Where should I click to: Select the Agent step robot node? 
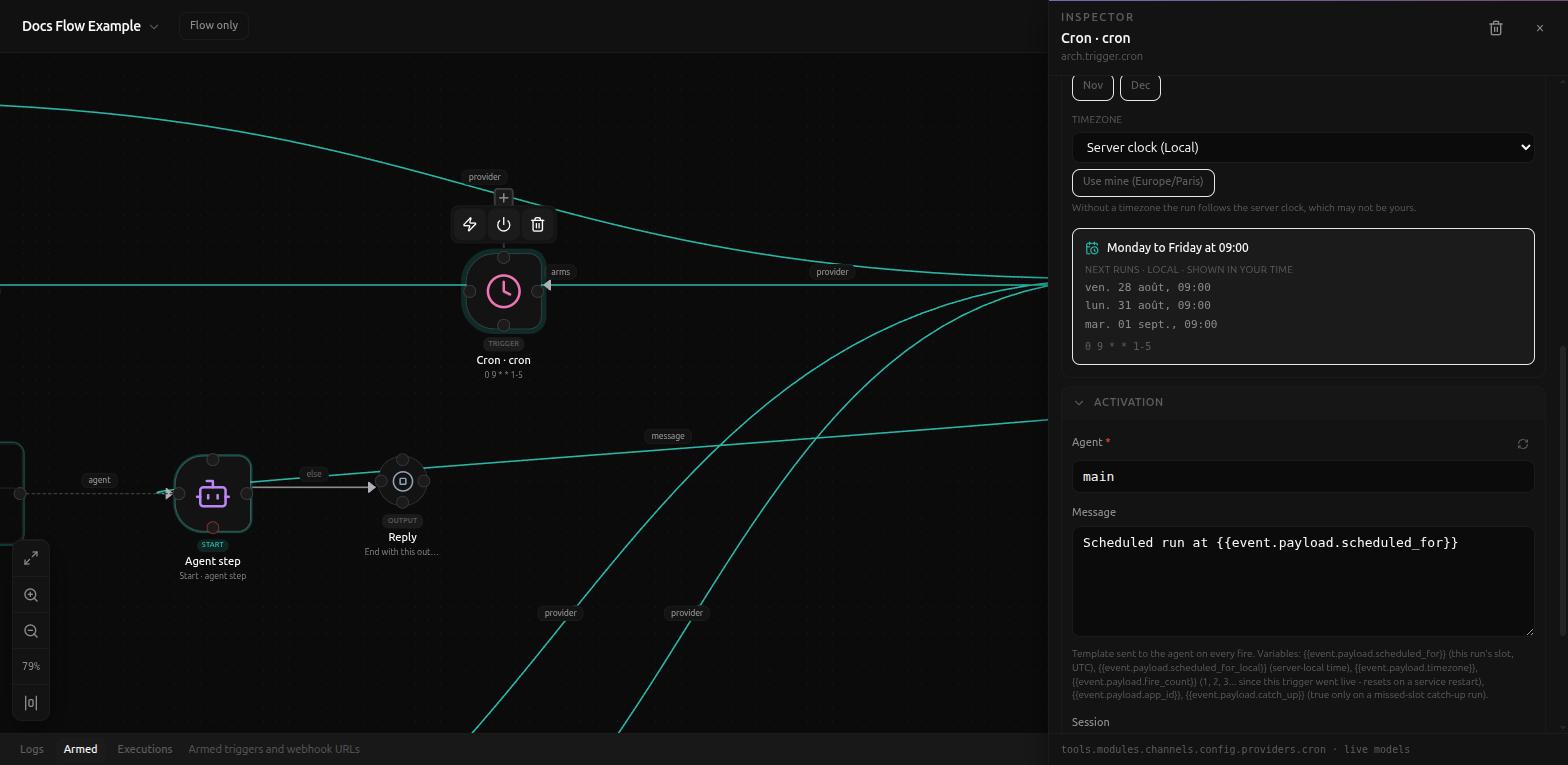coord(213,494)
